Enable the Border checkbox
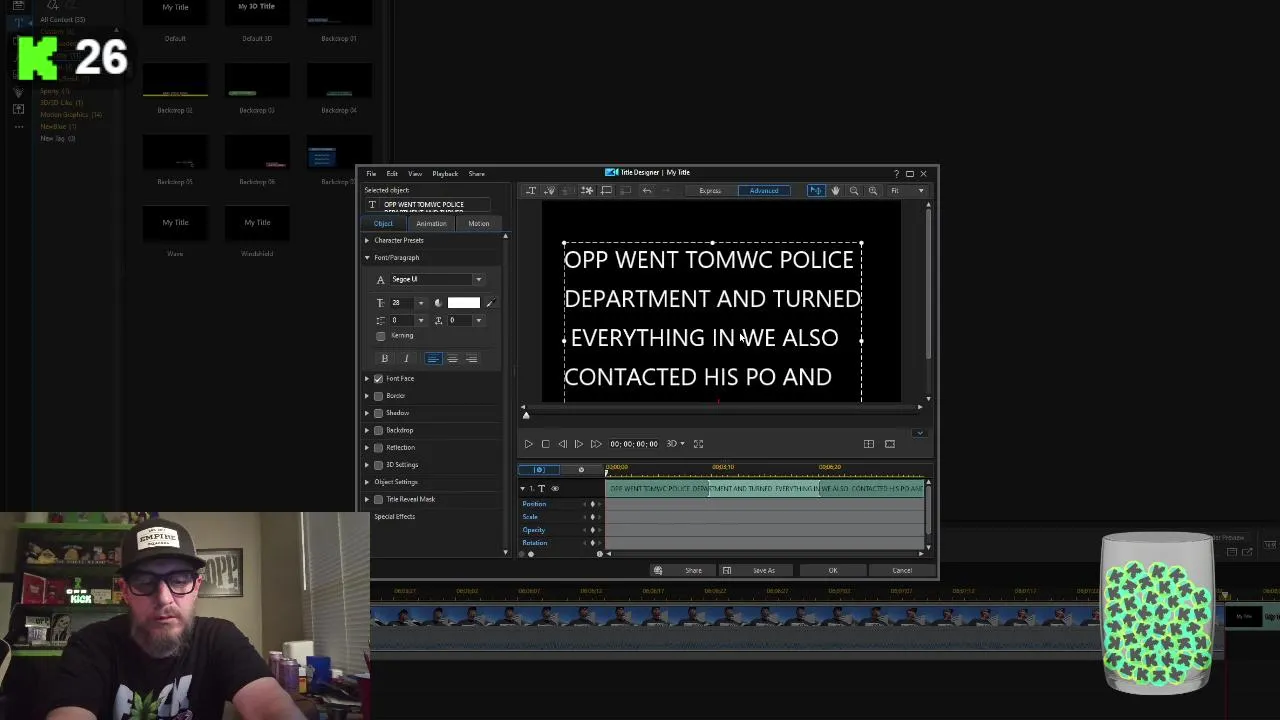The height and width of the screenshot is (720, 1280). click(378, 396)
